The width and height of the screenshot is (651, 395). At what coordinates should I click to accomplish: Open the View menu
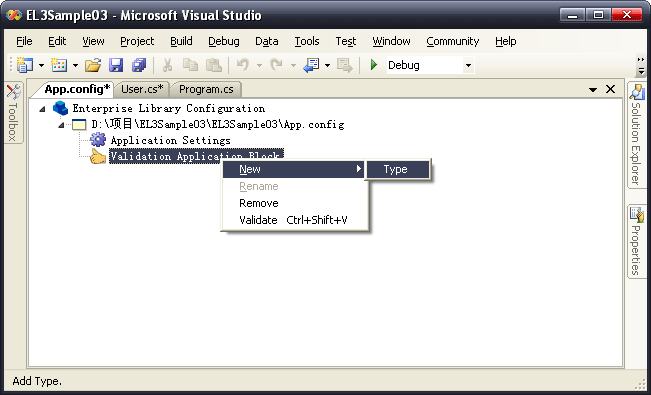[93, 41]
